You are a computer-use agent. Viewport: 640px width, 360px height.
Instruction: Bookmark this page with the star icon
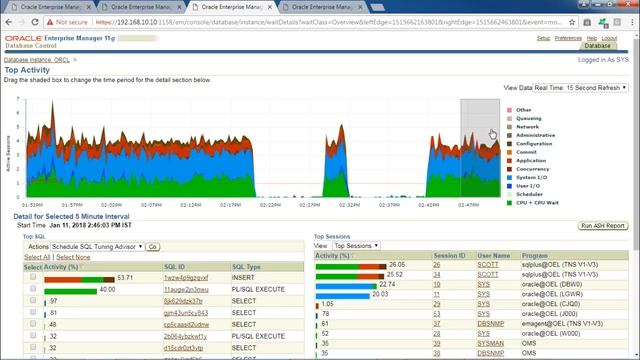click(572, 22)
